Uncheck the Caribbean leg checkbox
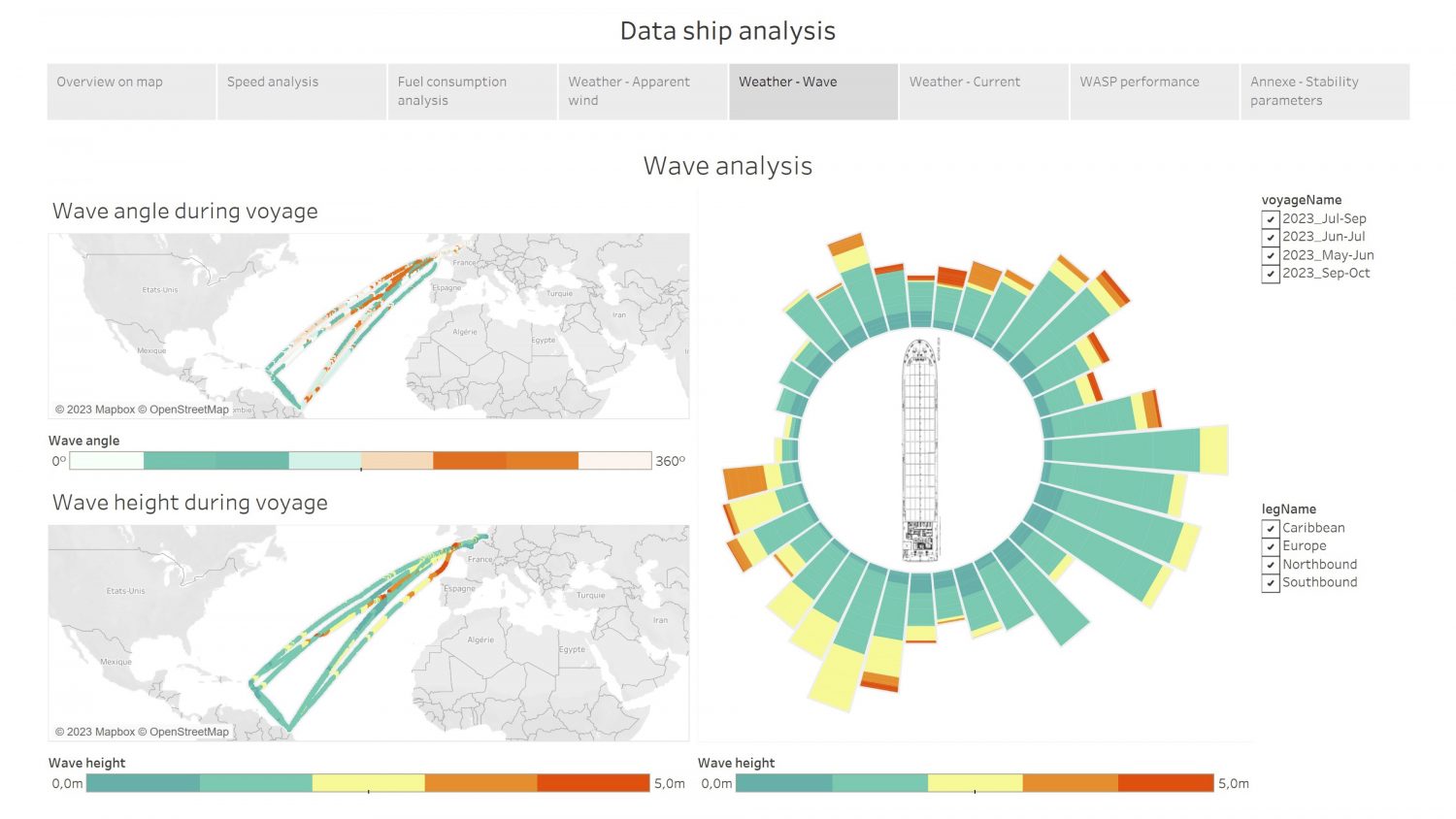This screenshot has width=1456, height=819. pos(1270,528)
